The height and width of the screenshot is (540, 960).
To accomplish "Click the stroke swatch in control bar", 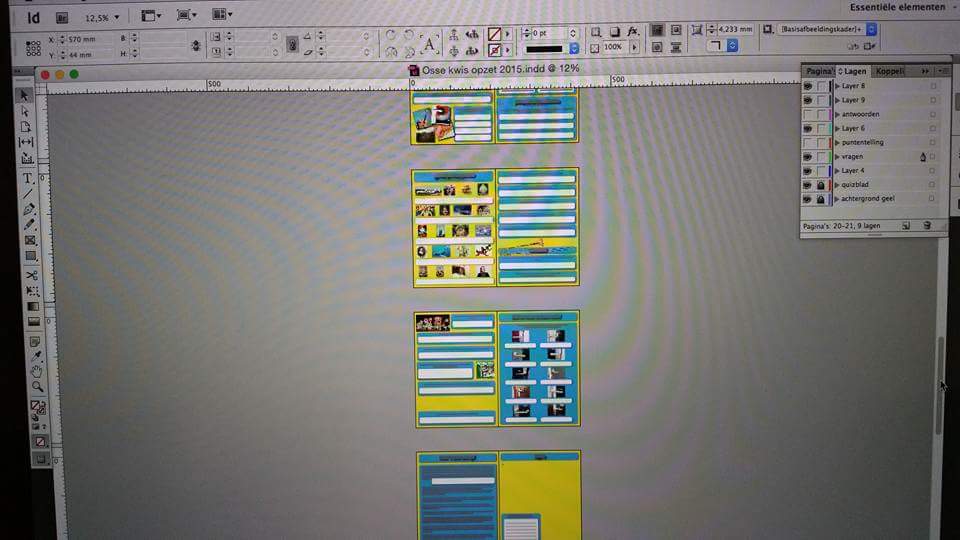I will tap(495, 50).
